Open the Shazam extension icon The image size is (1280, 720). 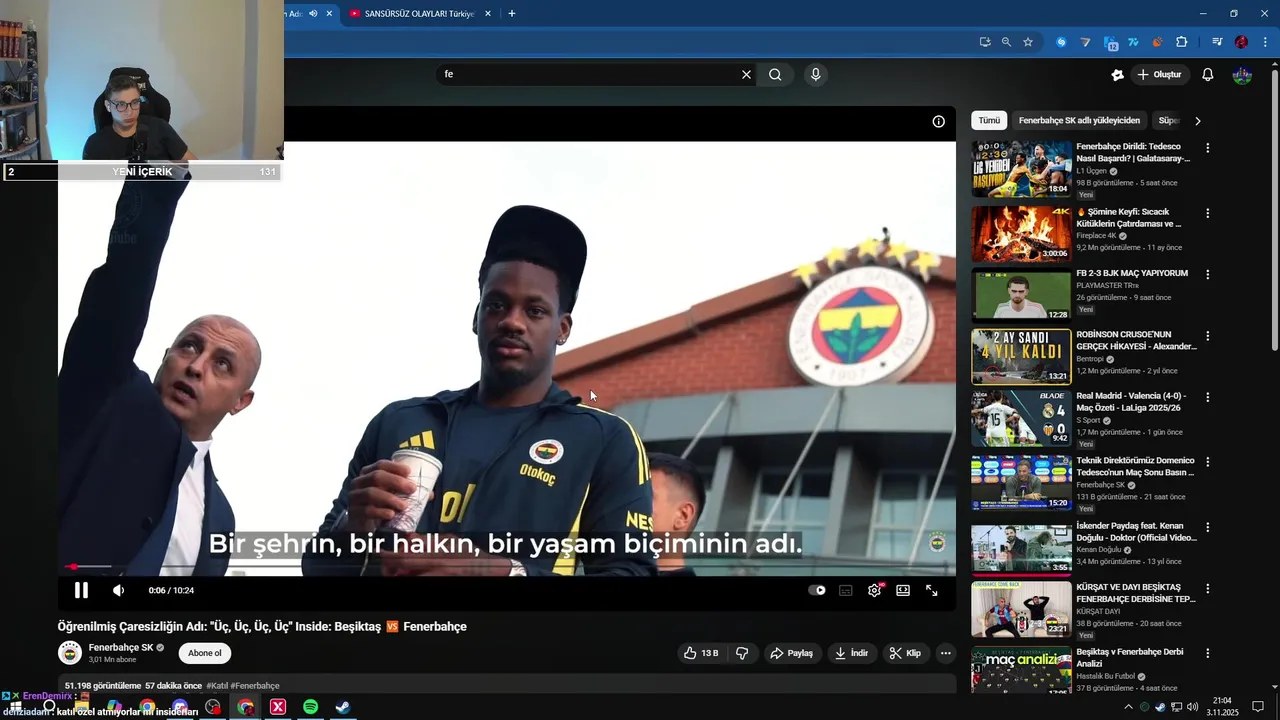1061,42
